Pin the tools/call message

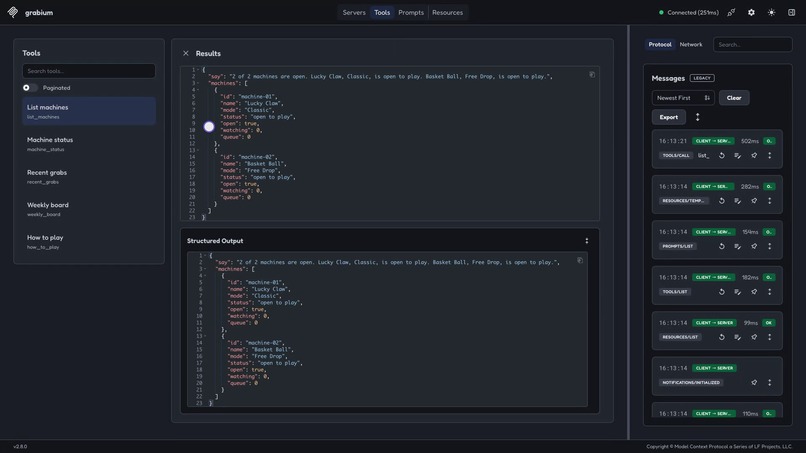[754, 155]
